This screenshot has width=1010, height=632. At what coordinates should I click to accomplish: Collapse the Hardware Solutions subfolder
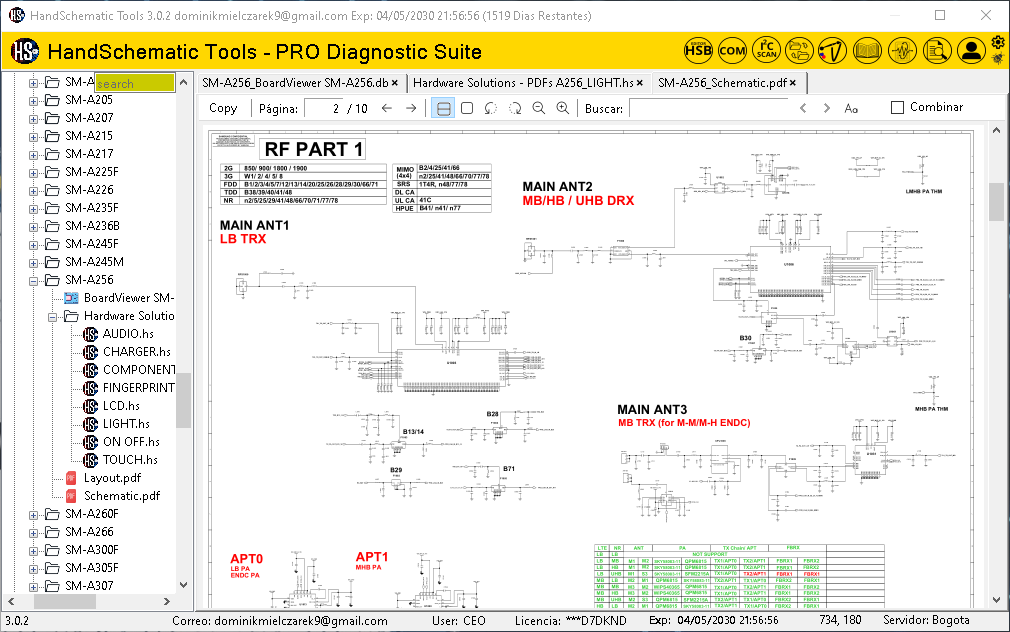tap(52, 317)
